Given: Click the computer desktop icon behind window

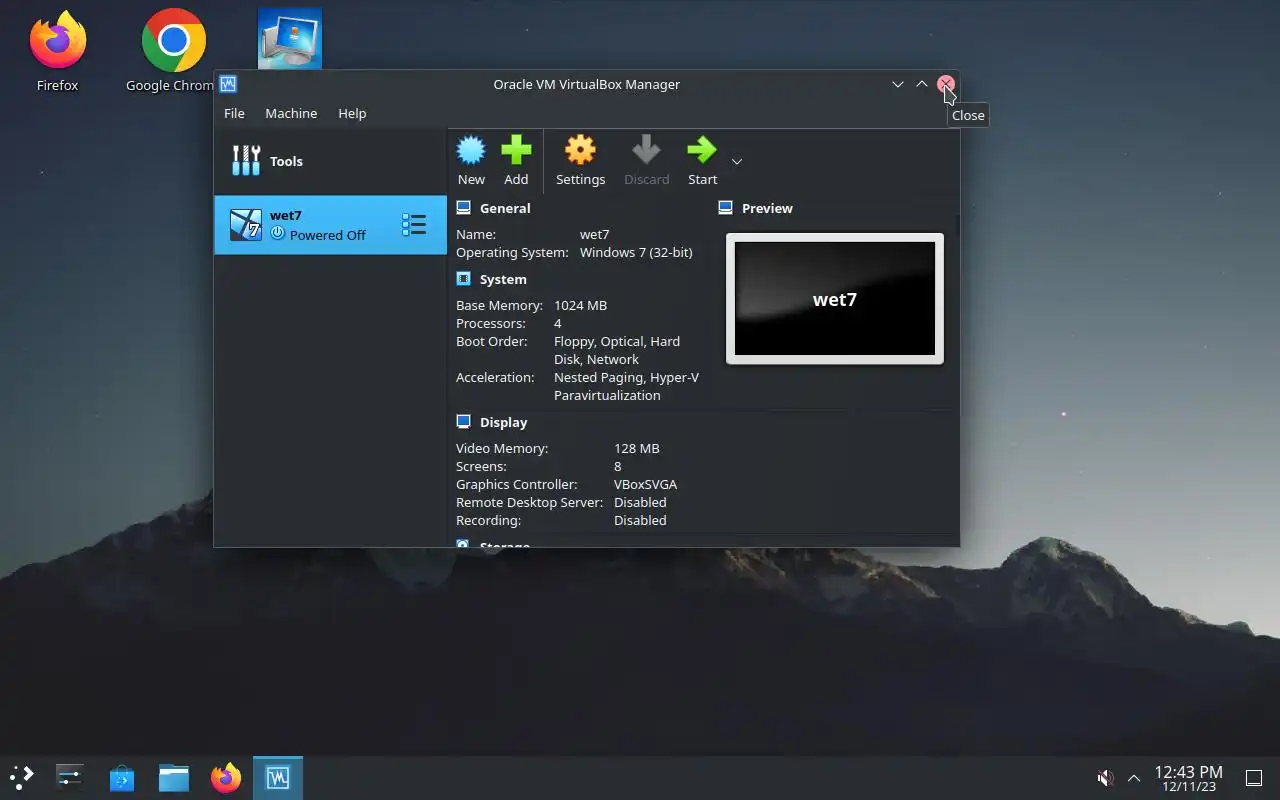Looking at the screenshot, I should pyautogui.click(x=290, y=39).
